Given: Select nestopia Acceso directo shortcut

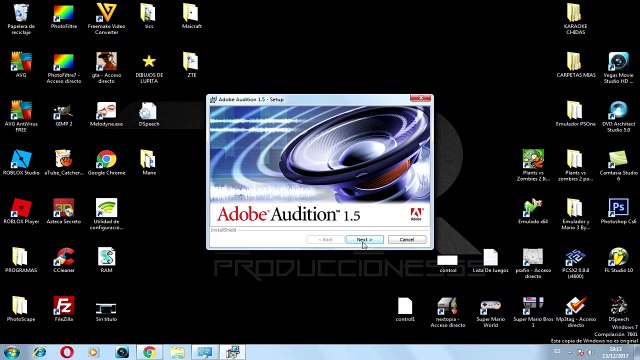Looking at the screenshot, I should pos(448,312).
